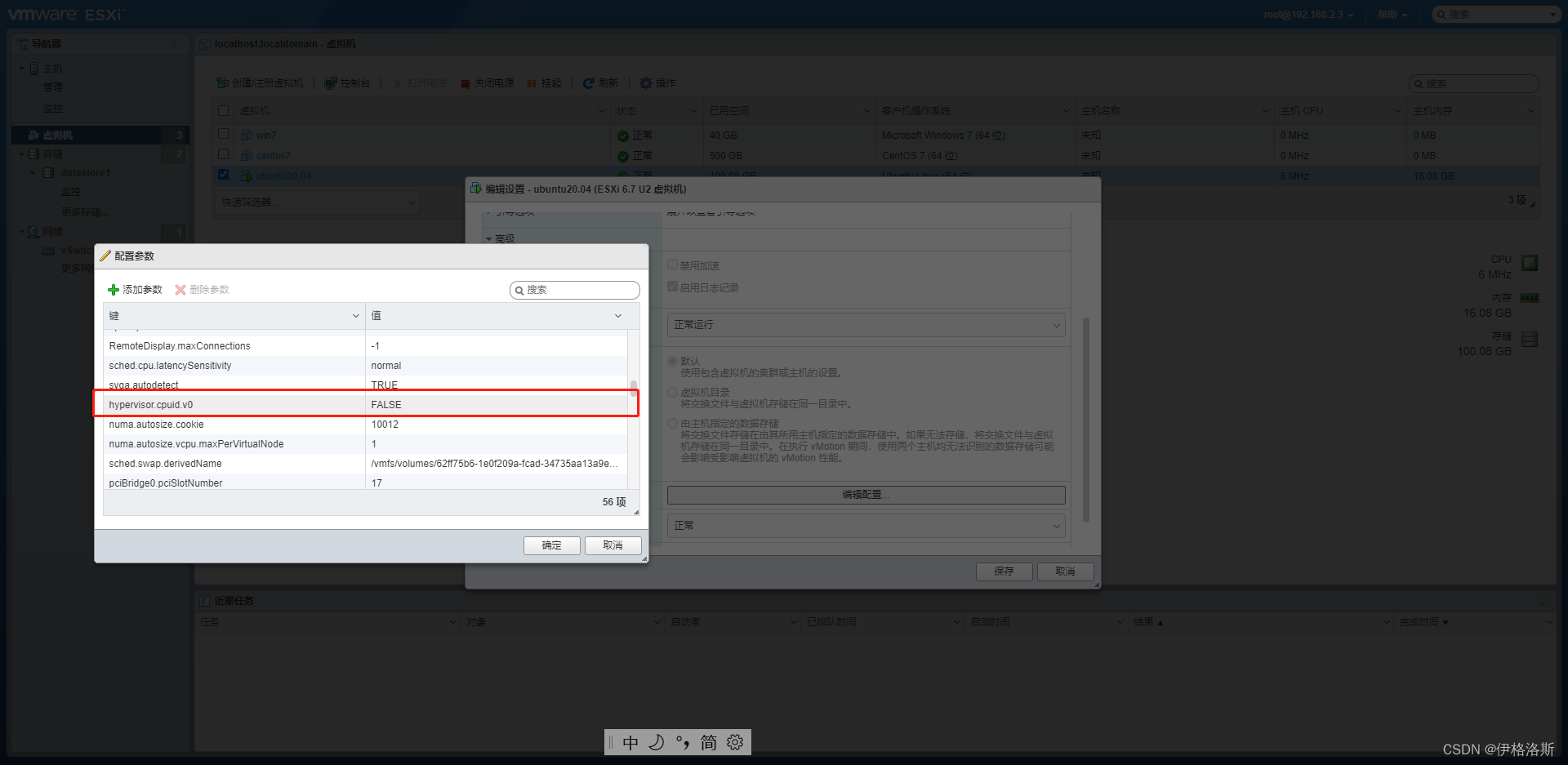
Task: Click the 编辑设置 dialog vertical scrollbar
Action: [1086, 420]
